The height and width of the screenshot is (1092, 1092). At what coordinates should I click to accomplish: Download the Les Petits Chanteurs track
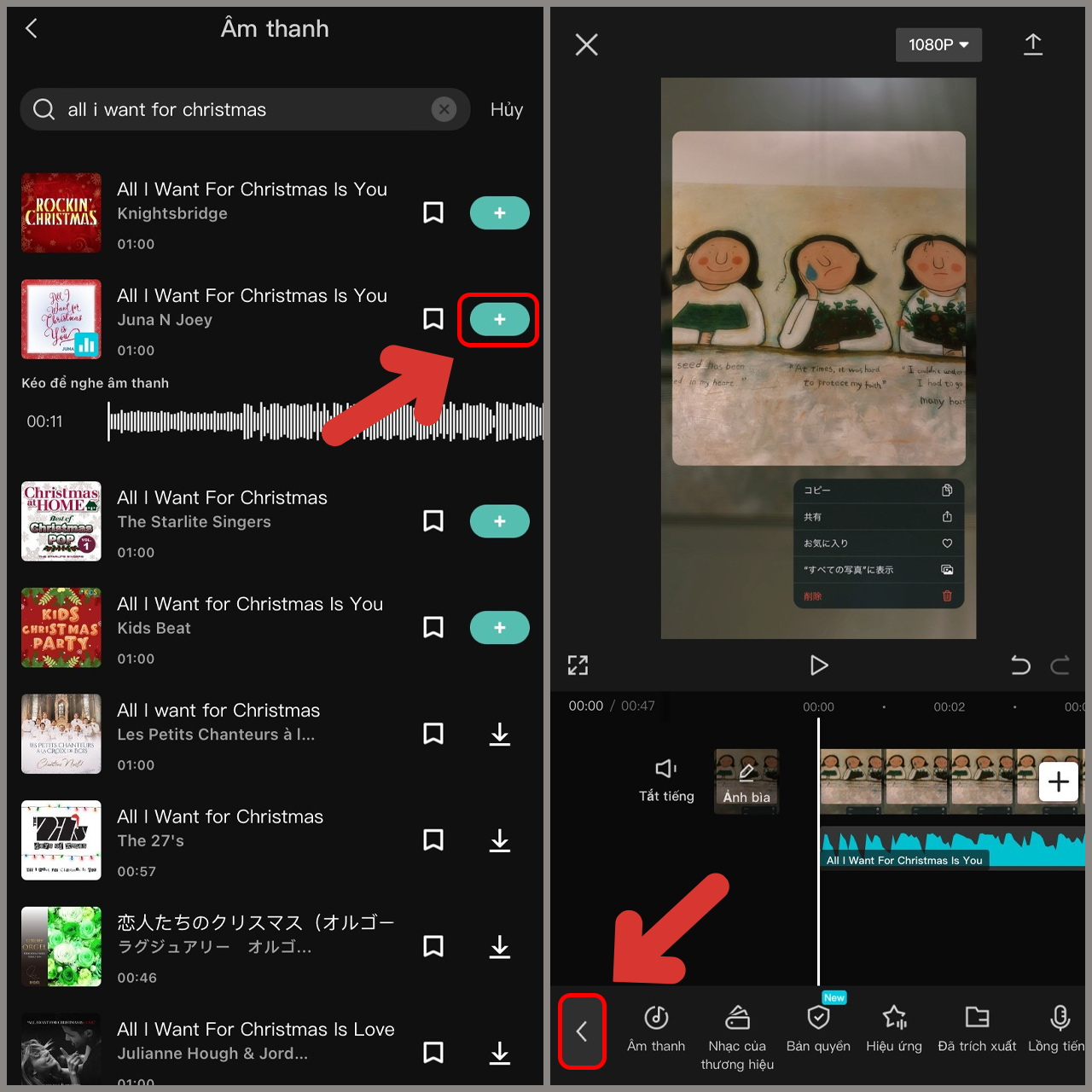coord(500,734)
